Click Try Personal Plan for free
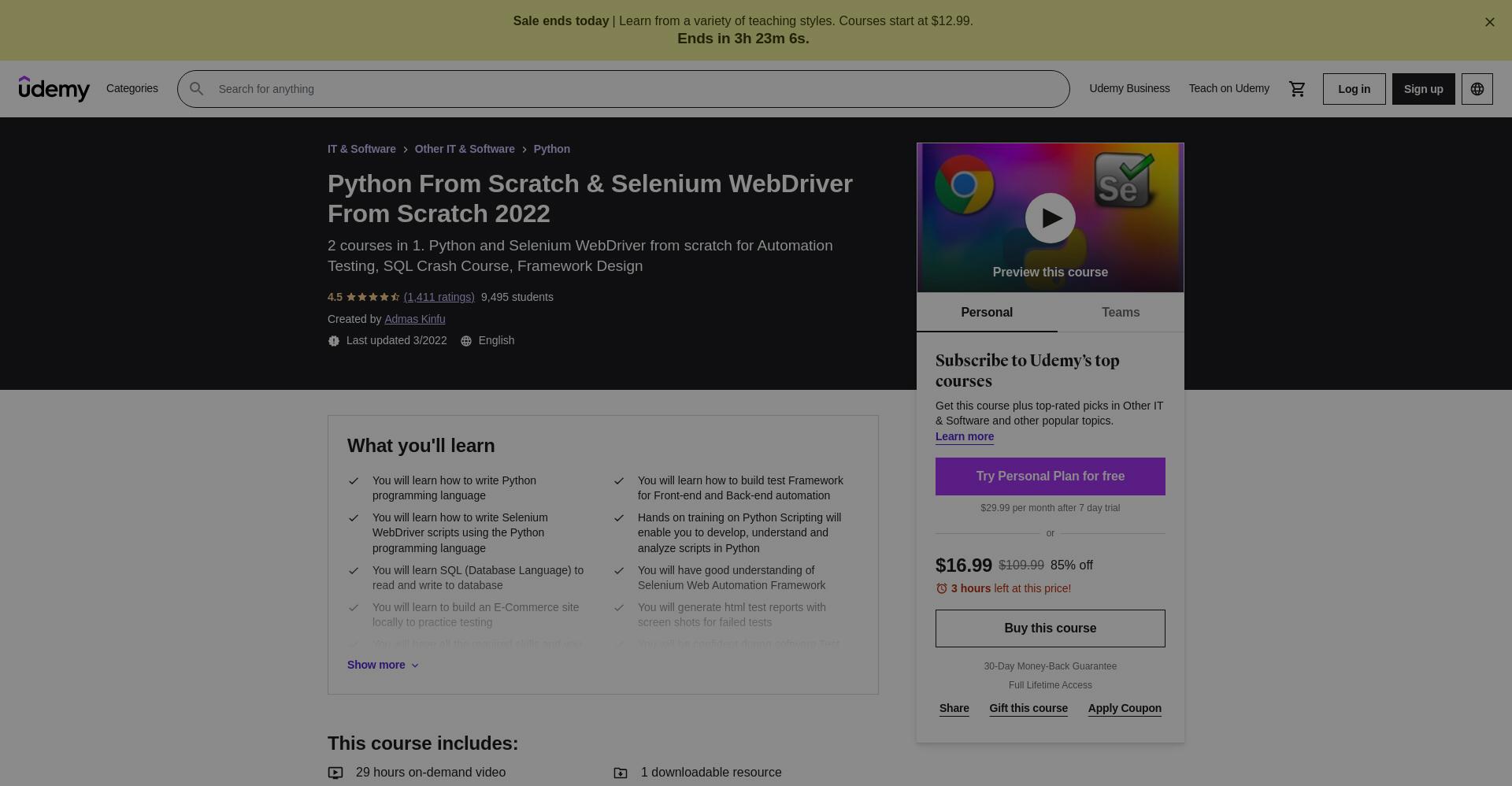1512x786 pixels. 1050,476
